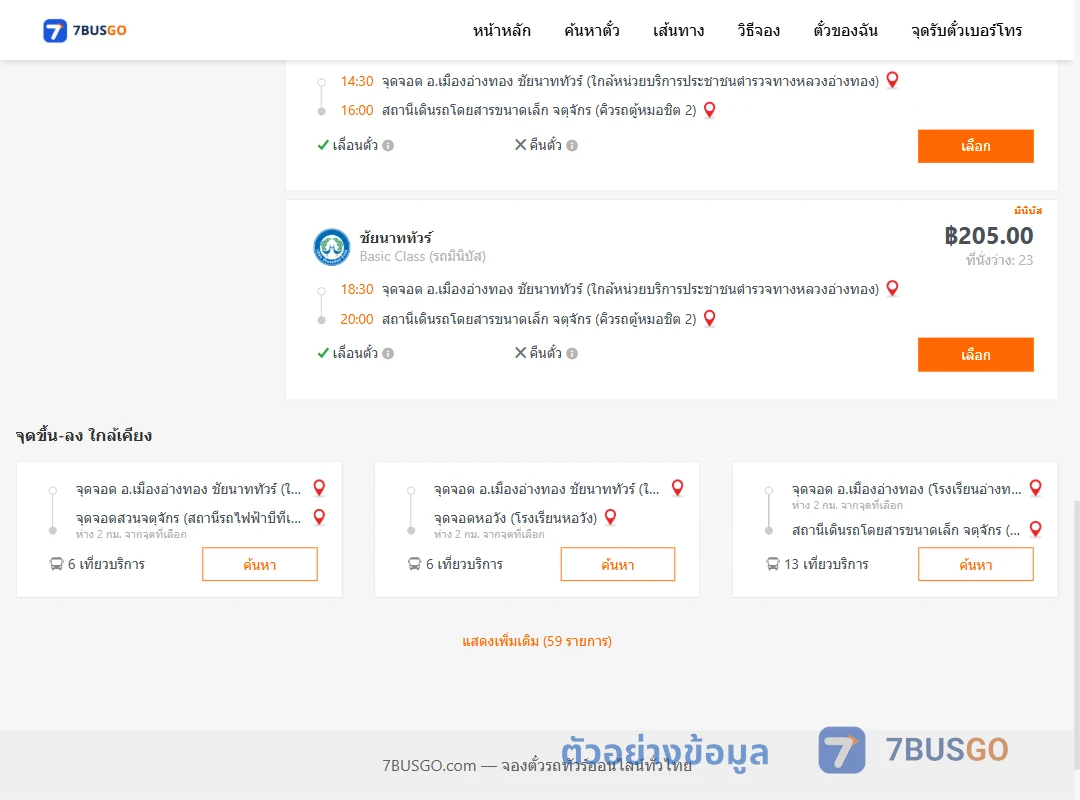Click the 14:30 departure time
The width and height of the screenshot is (1080, 800).
tap(357, 81)
